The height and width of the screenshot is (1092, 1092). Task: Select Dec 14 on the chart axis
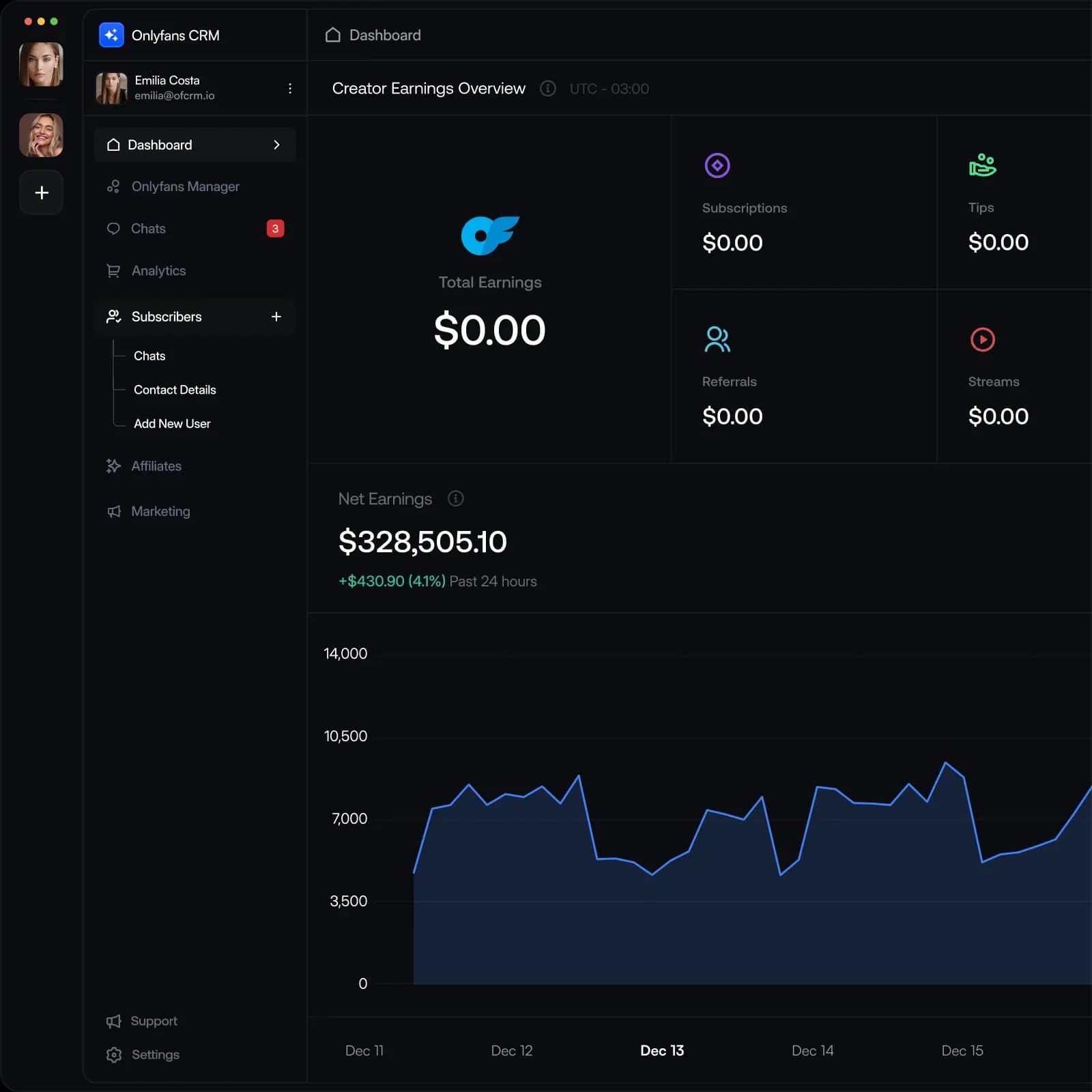pos(813,1050)
